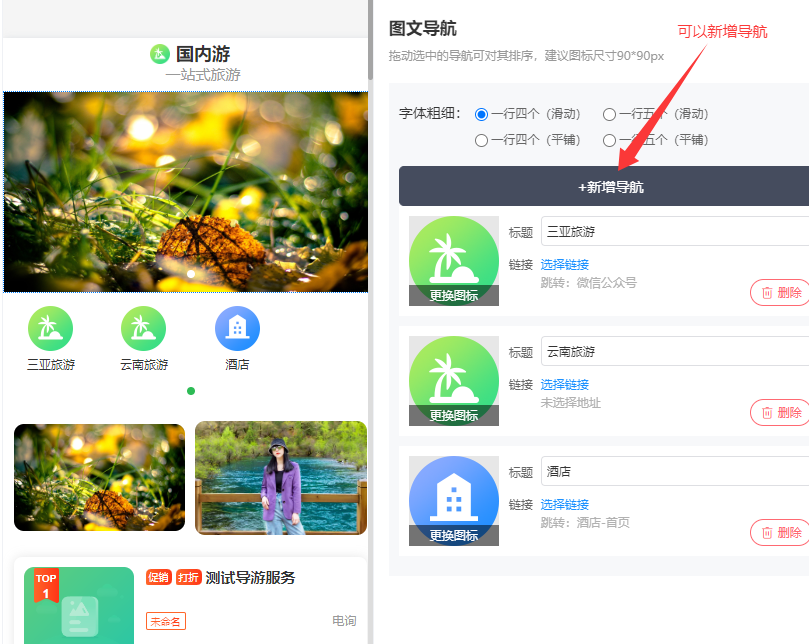Click the TOP 1 ranking badge
Image resolution: width=809 pixels, height=644 pixels.
coord(46,585)
